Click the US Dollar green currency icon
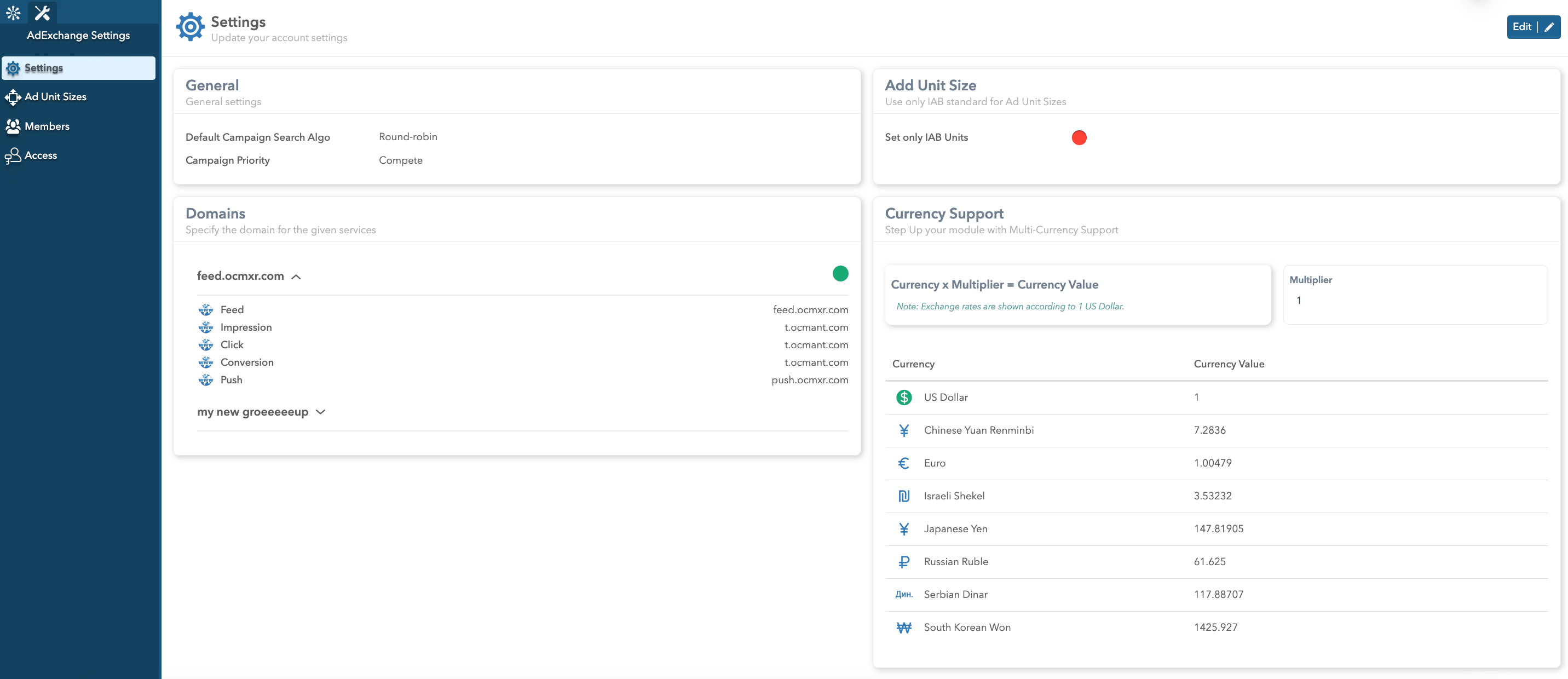 [904, 398]
